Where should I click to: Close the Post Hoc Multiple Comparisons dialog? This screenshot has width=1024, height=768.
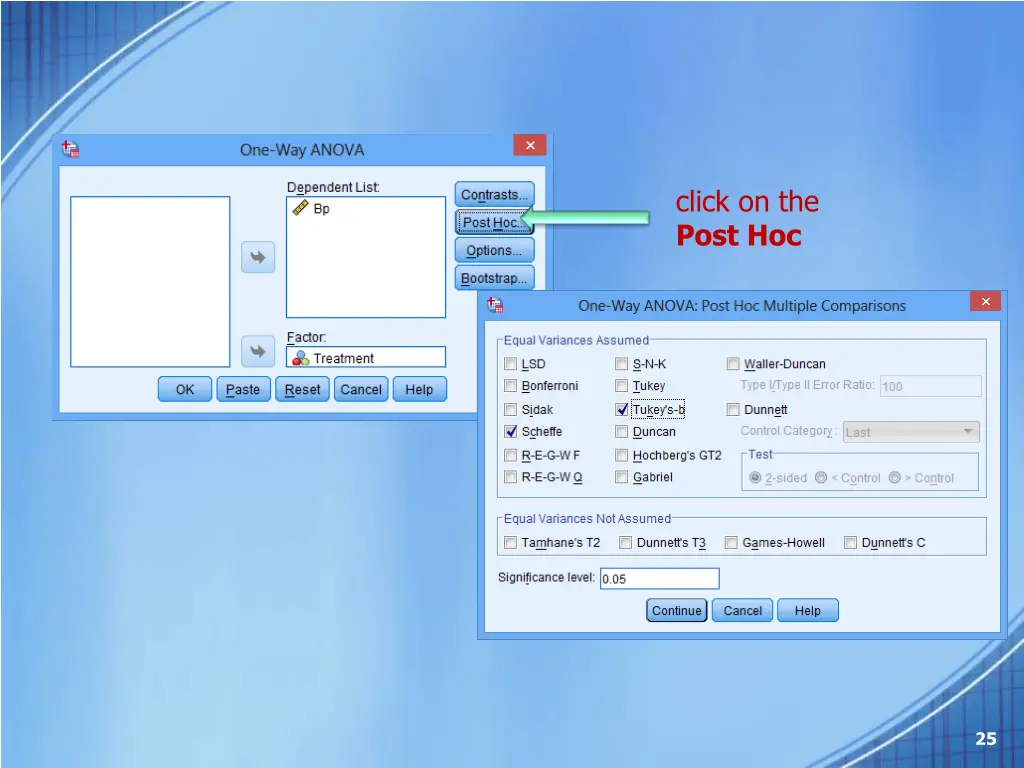point(985,301)
